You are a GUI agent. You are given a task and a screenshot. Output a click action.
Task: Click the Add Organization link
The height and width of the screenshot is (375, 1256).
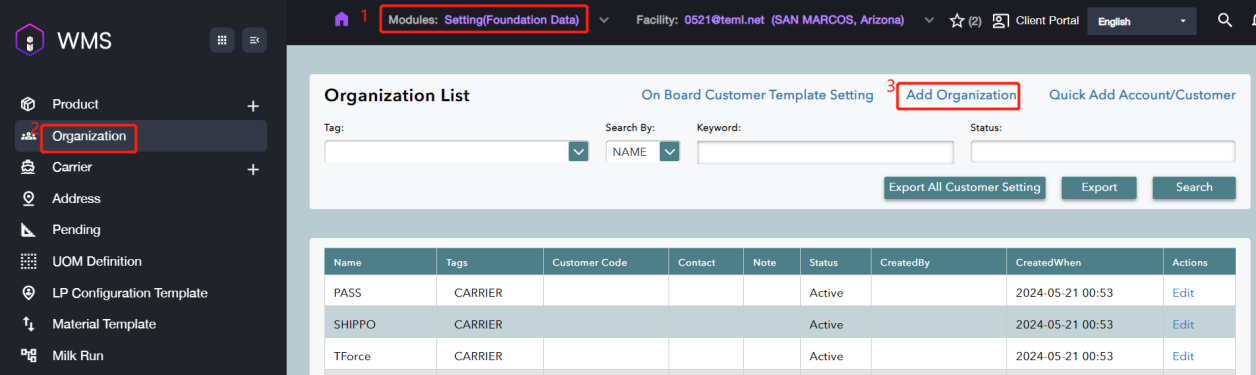pos(961,95)
